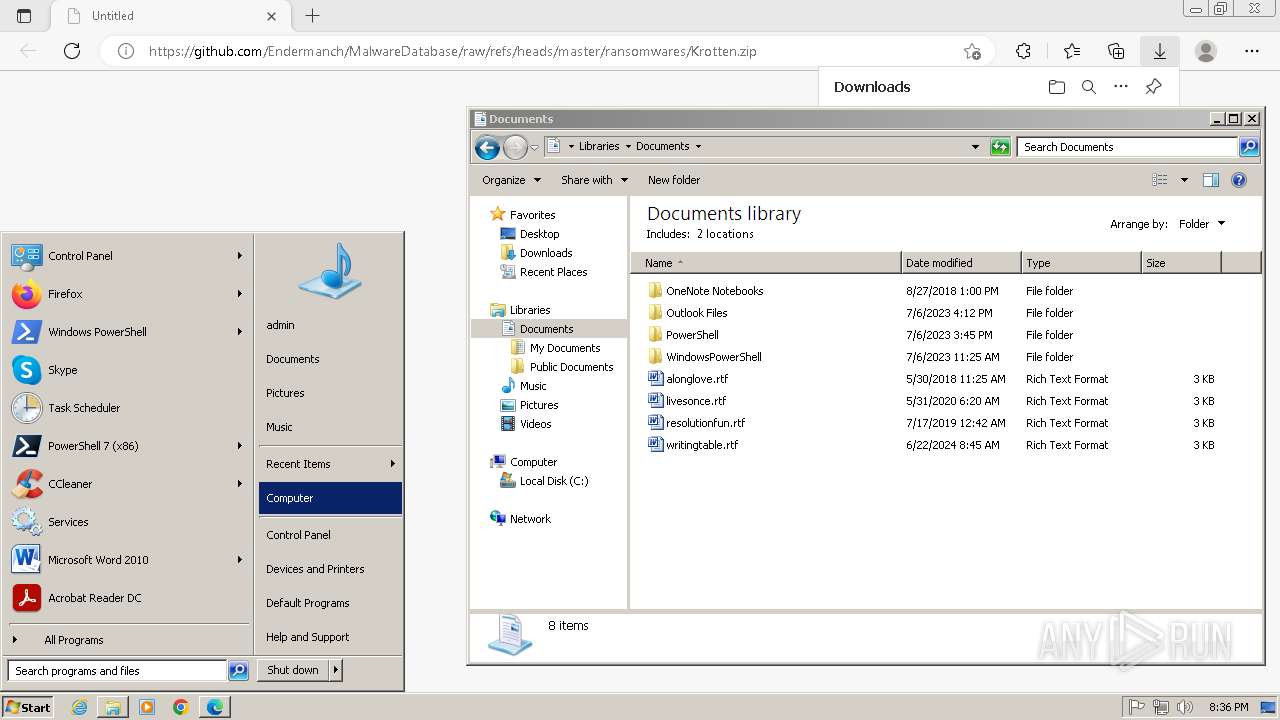The image size is (1280, 720).
Task: Sort by Name column header
Action: [x=766, y=263]
